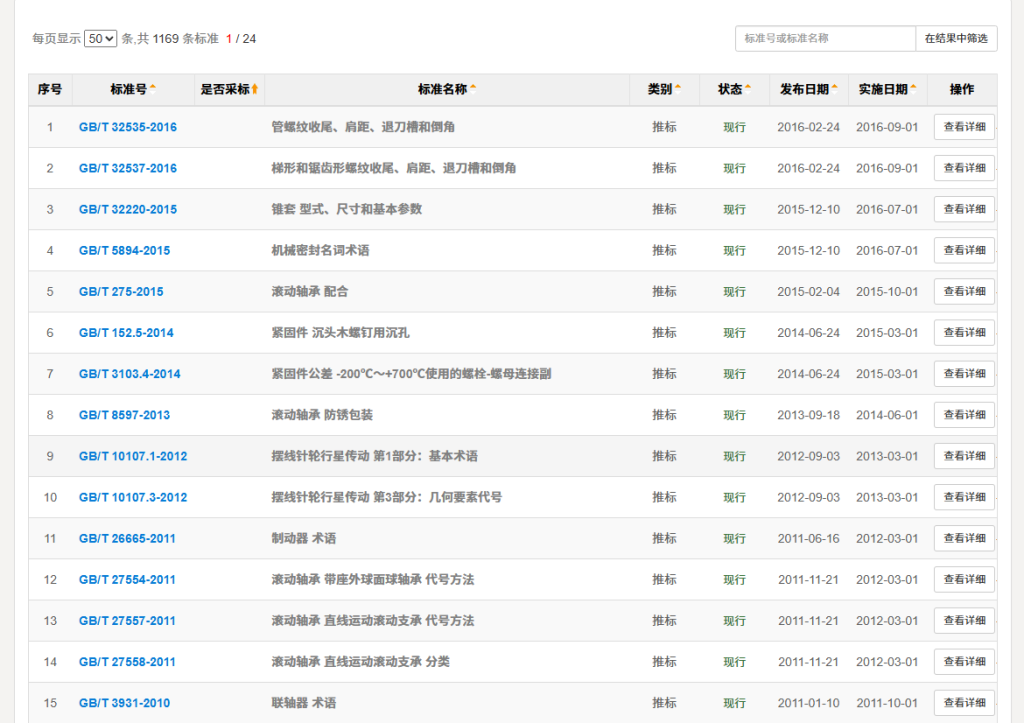The width and height of the screenshot is (1024, 723).
Task: Click the 状态 column sort arrow
Action: click(748, 88)
